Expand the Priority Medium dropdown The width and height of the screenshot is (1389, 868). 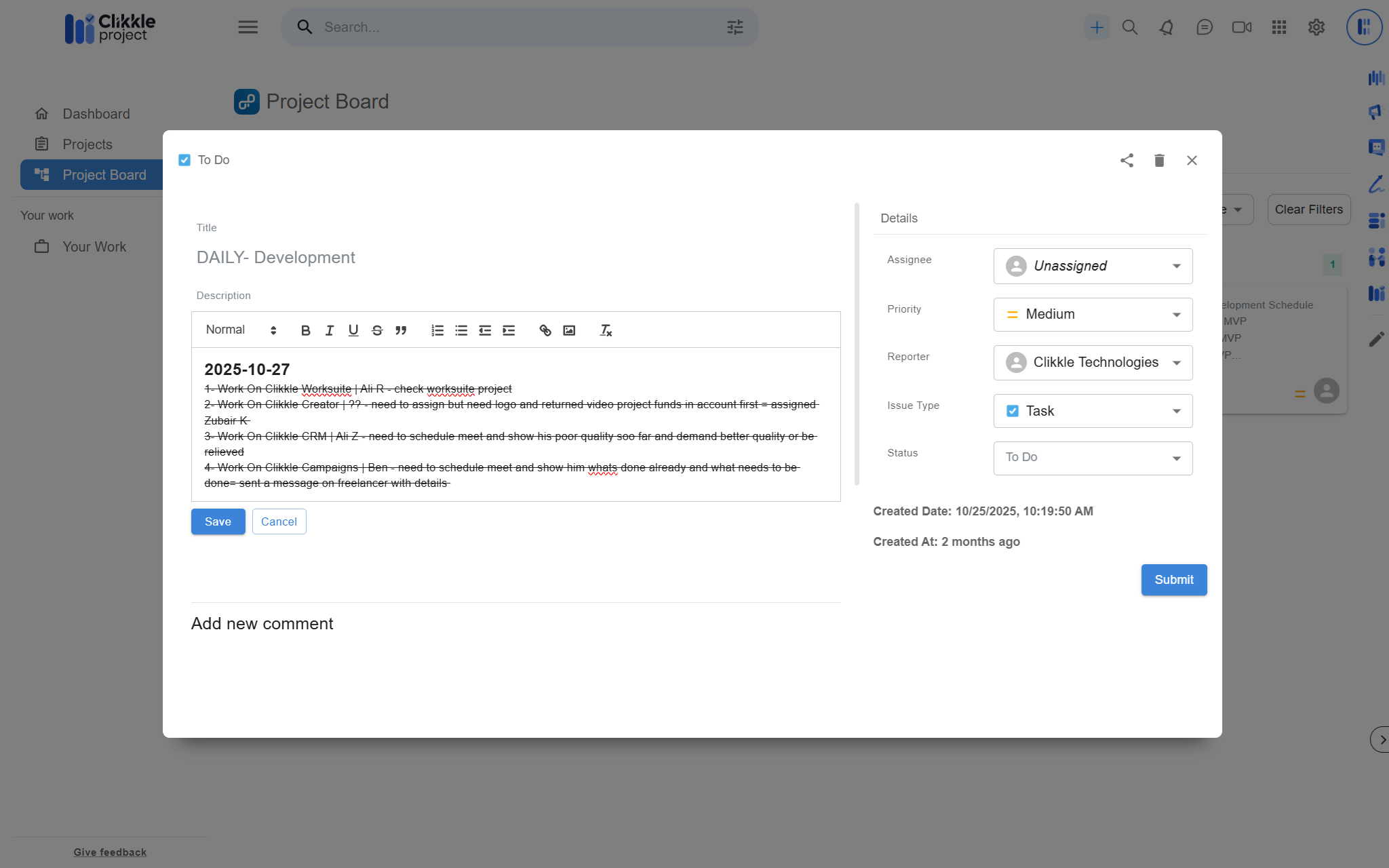click(x=1093, y=315)
